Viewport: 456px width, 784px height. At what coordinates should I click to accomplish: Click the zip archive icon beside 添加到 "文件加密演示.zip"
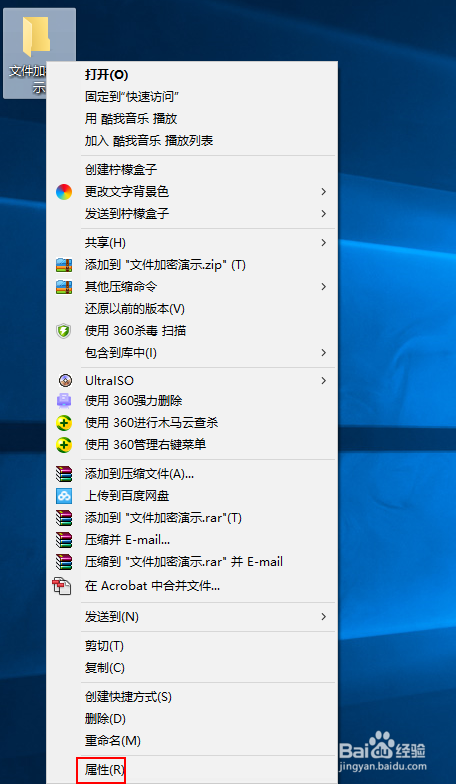point(64,265)
